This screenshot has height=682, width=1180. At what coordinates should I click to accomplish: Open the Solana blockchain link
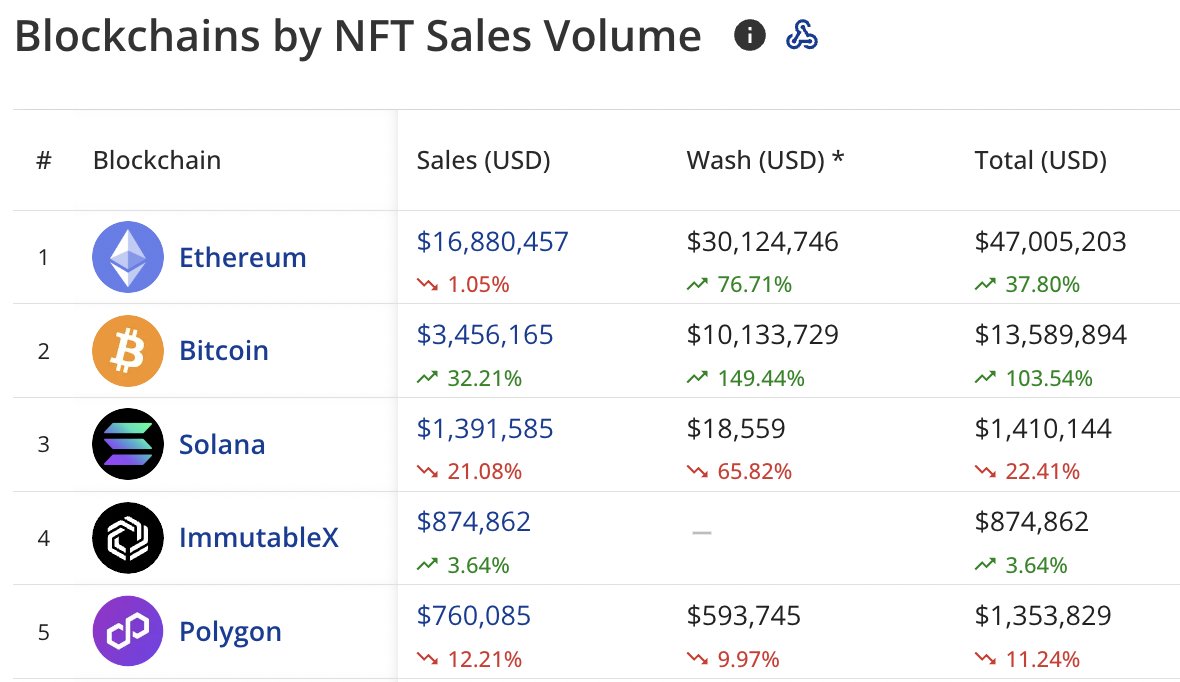click(x=222, y=444)
